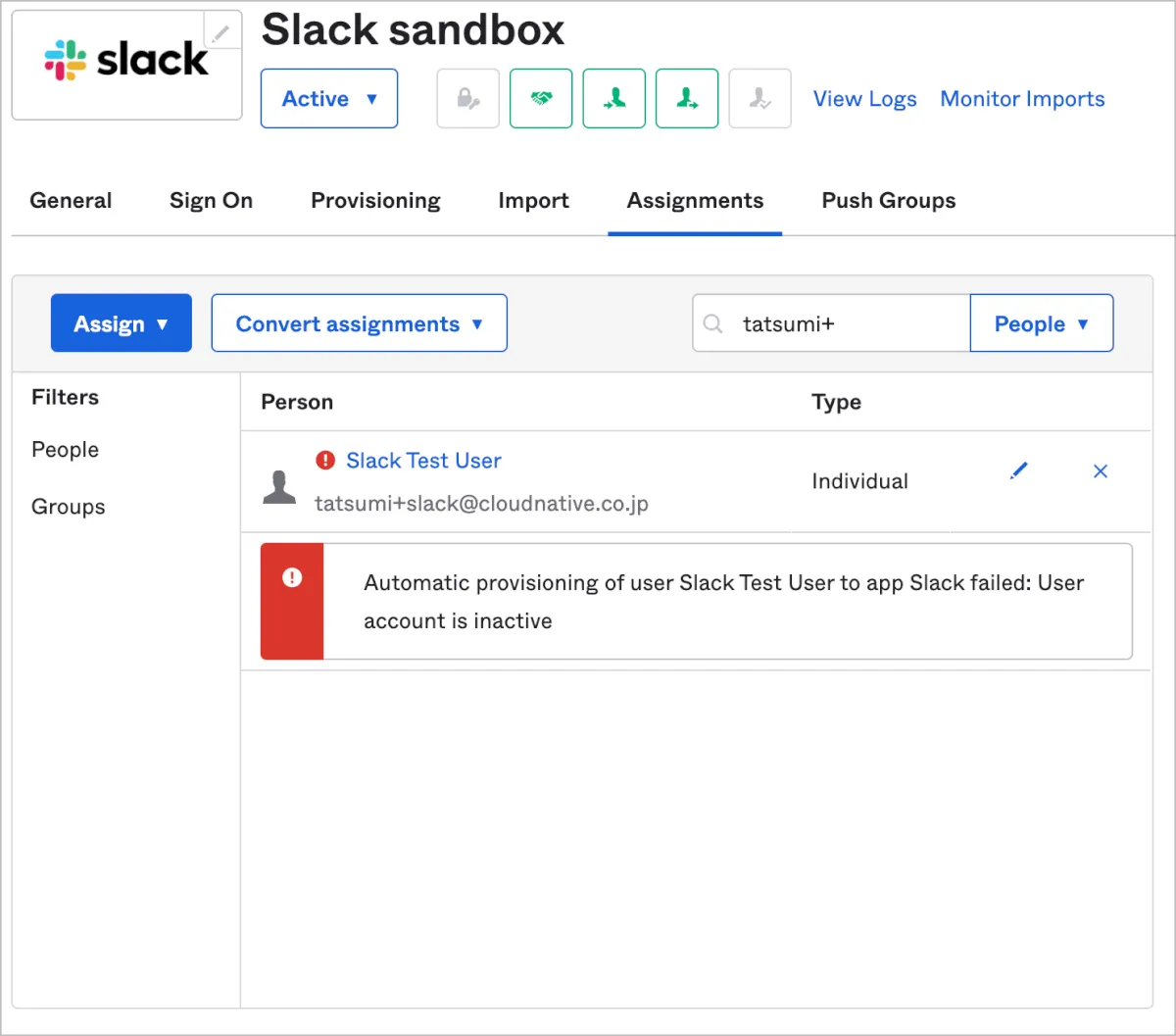The width and height of the screenshot is (1176, 1036).
Task: Edit Slack Test User assignment with pencil icon
Action: tap(1019, 471)
